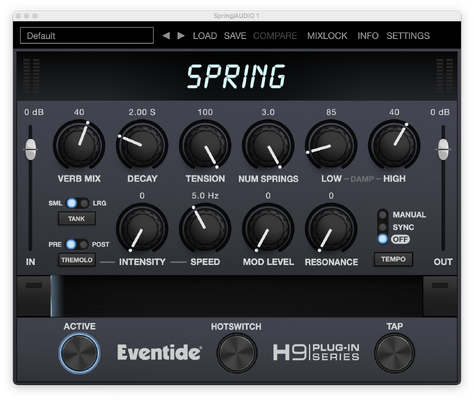474x400 pixels.
Task: Click the 5.0 Hz speed value
Action: click(x=205, y=195)
